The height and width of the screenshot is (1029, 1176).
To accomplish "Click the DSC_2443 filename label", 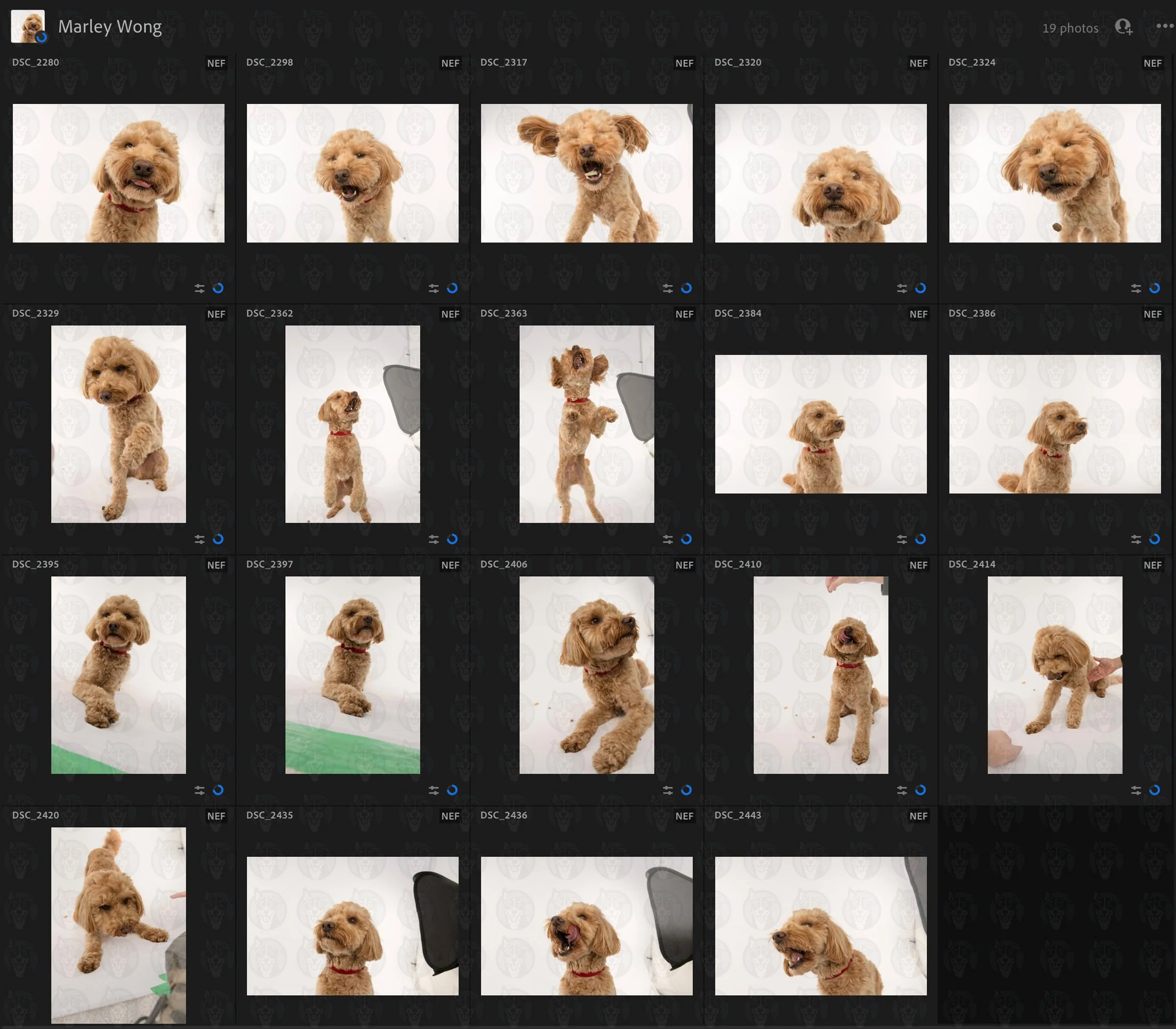I will [737, 815].
